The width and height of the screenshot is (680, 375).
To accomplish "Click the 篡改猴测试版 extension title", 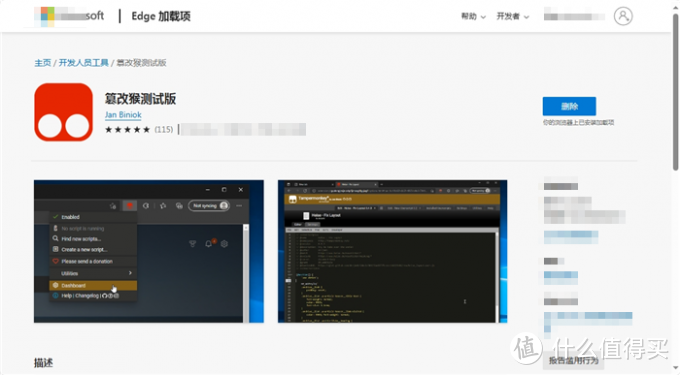I will pos(141,99).
